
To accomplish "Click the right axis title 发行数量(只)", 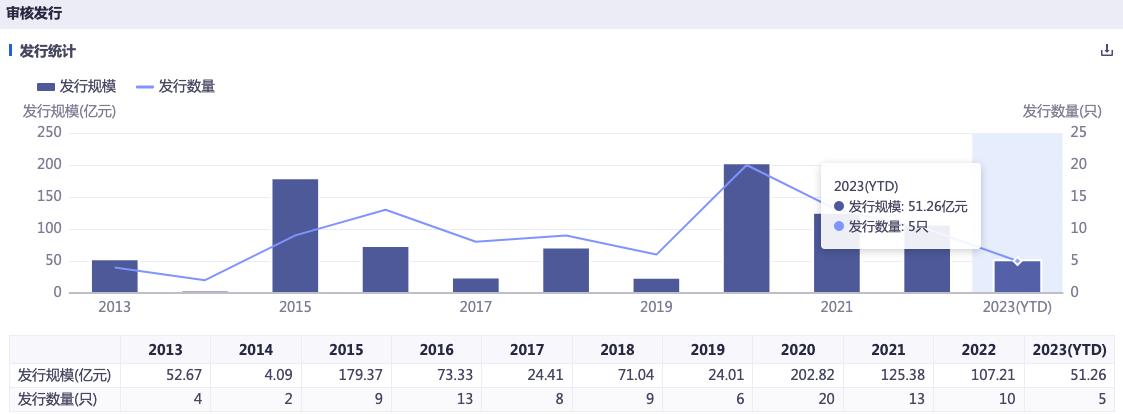I will (x=1061, y=111).
